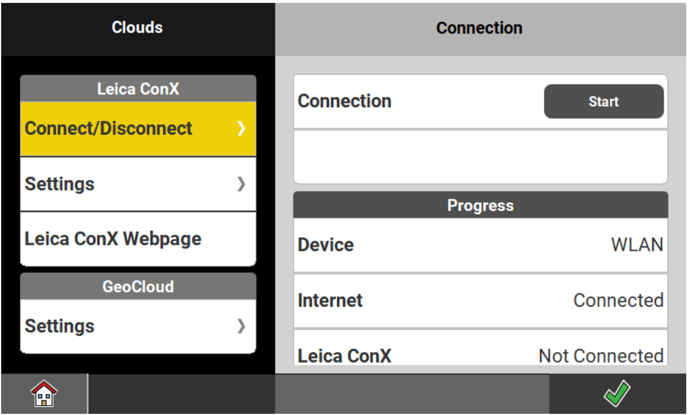The width and height of the screenshot is (688, 415).
Task: Expand the GeoCloud Settings chevron
Action: tap(241, 326)
